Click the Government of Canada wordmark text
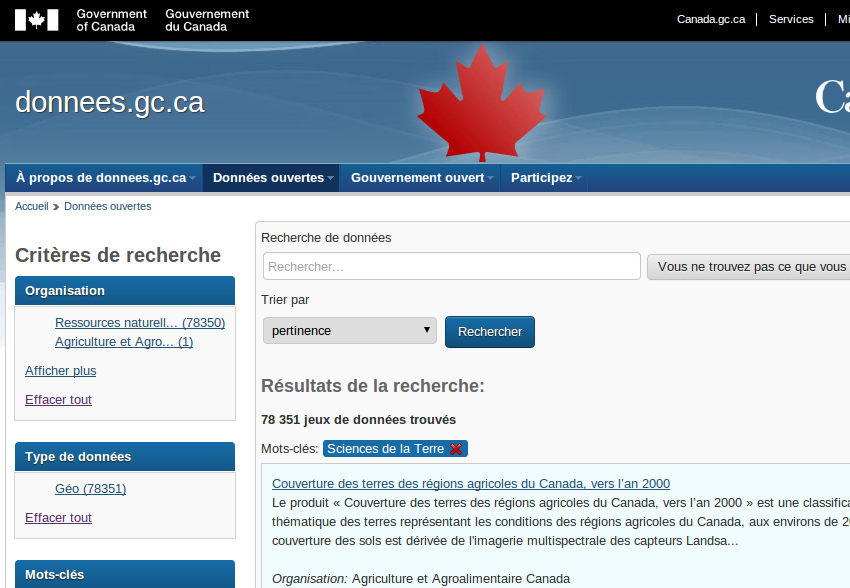This screenshot has height=588, width=850. tap(112, 20)
